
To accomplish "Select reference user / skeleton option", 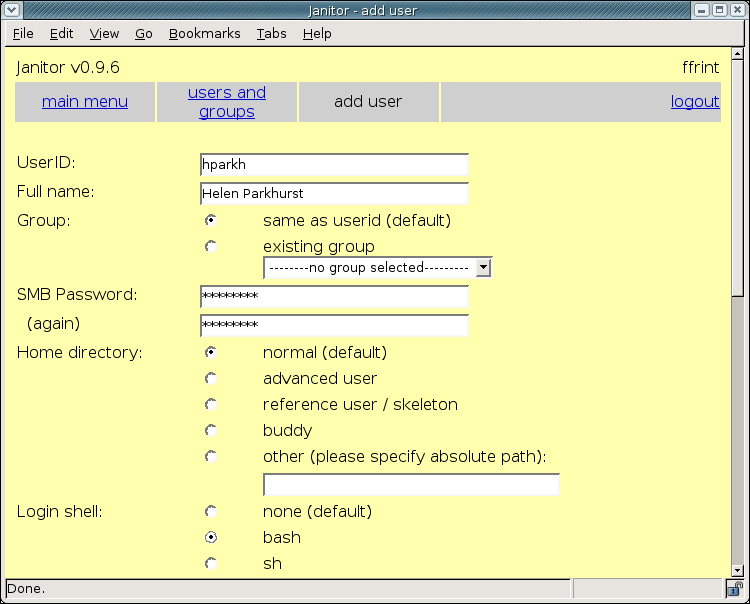I will click(210, 405).
